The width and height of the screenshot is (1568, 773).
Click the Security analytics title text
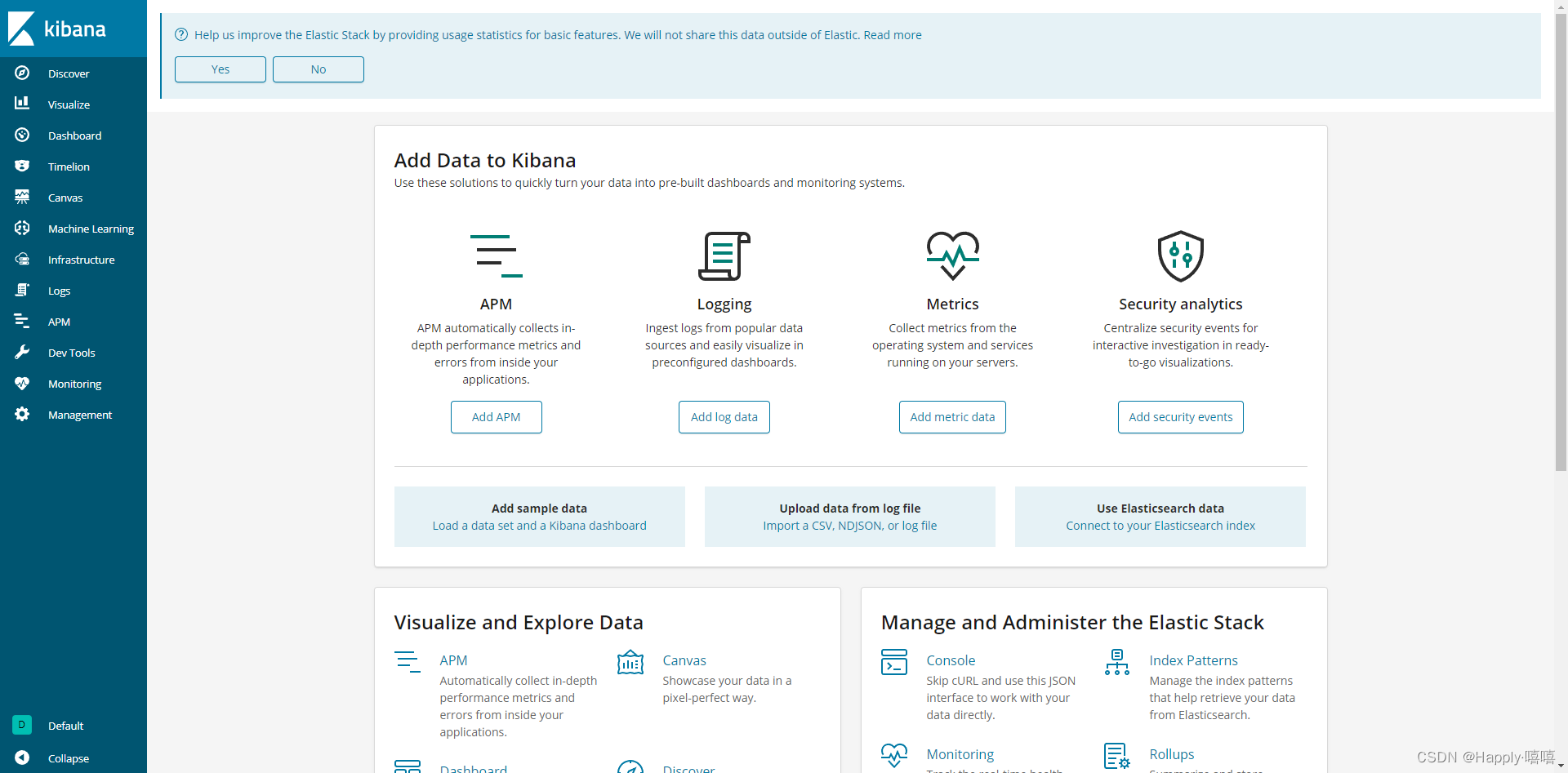(1181, 304)
